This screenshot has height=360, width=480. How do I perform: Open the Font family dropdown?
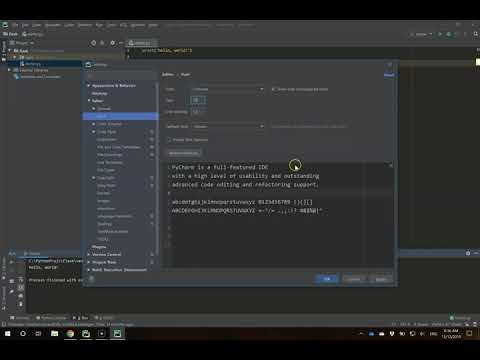click(228, 89)
